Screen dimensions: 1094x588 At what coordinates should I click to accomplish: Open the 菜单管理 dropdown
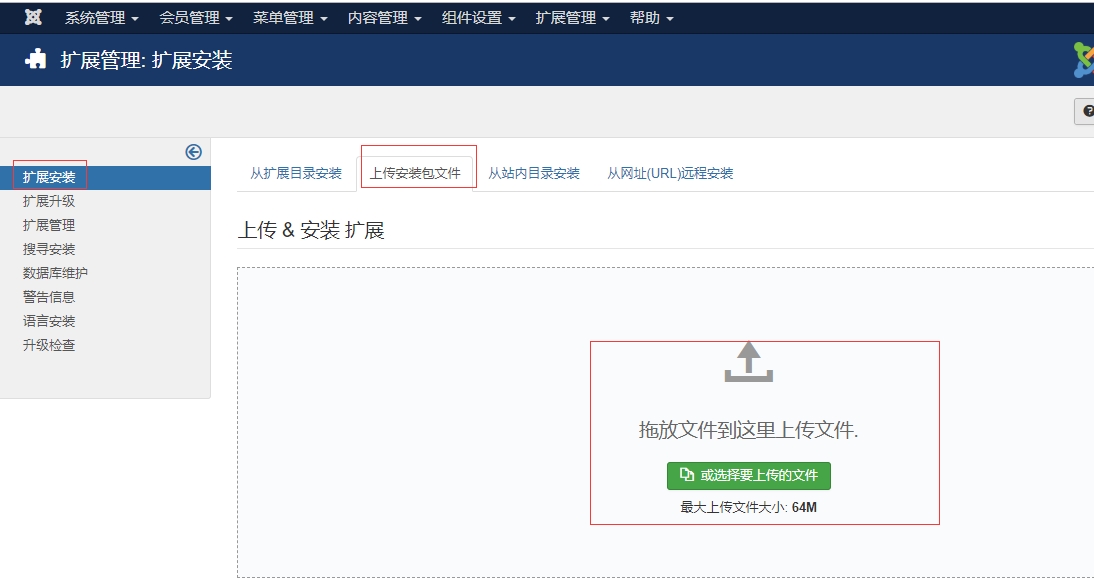[x=290, y=18]
